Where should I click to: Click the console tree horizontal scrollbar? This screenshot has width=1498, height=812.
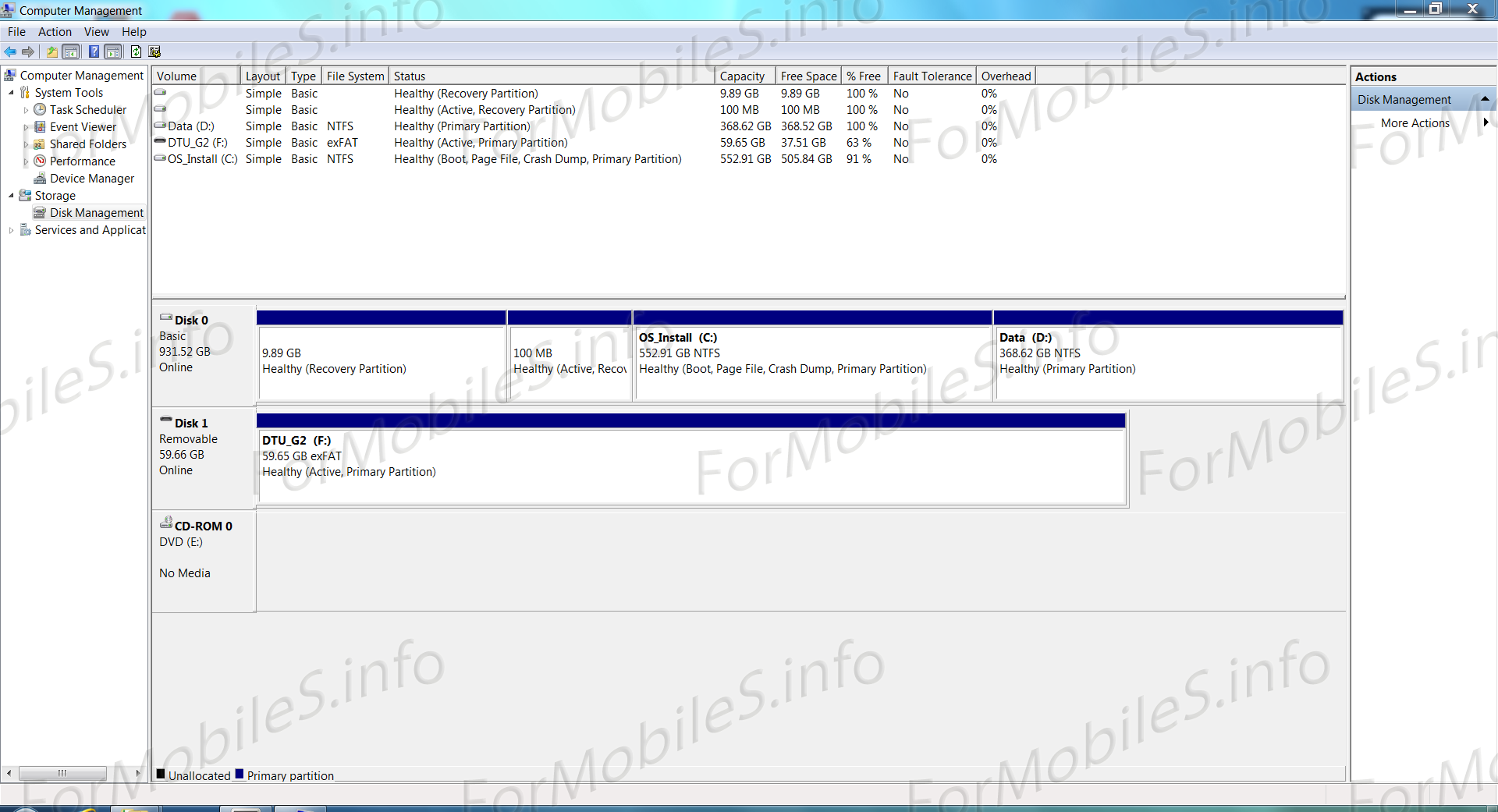pyautogui.click(x=62, y=773)
